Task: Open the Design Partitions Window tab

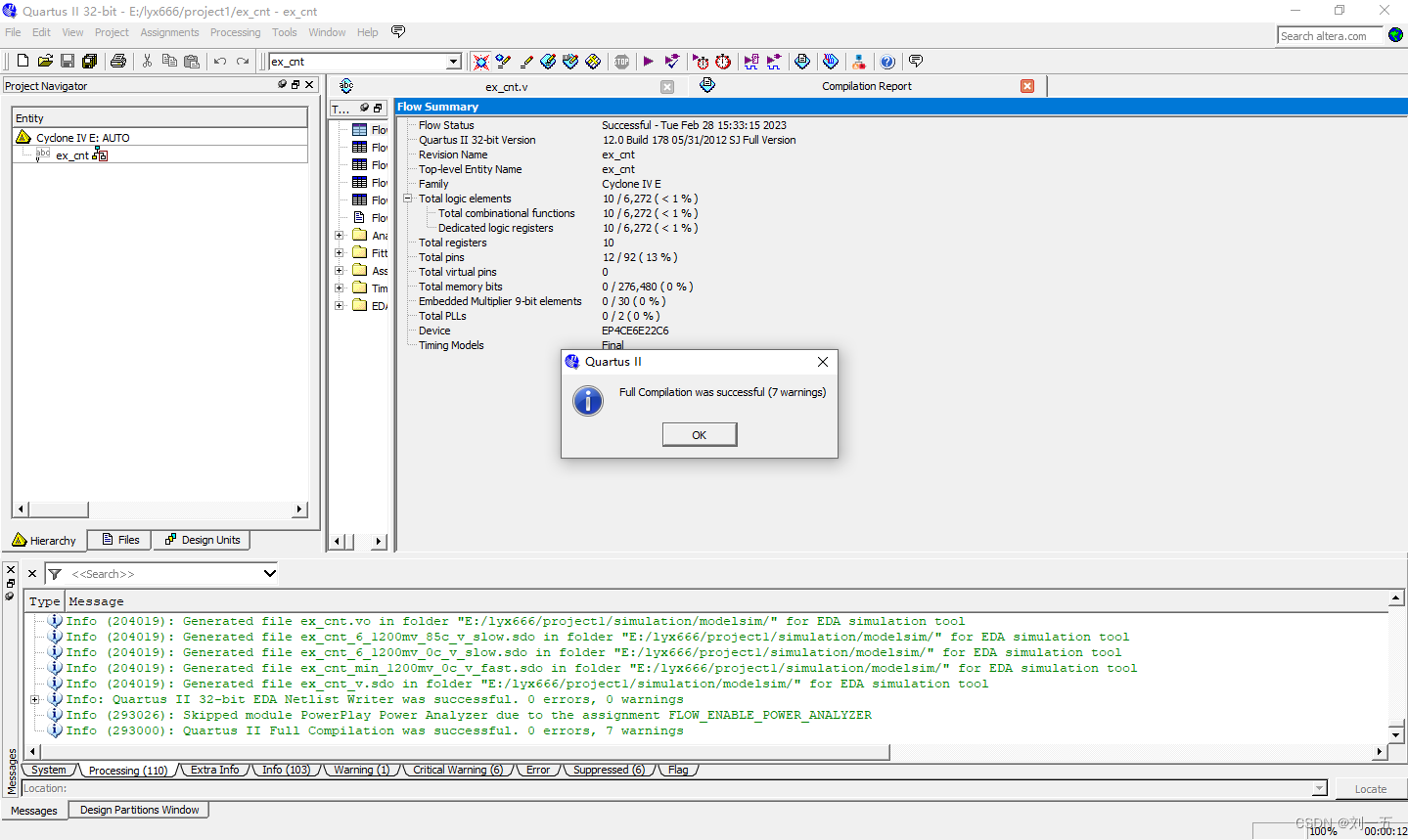Action: pos(139,810)
